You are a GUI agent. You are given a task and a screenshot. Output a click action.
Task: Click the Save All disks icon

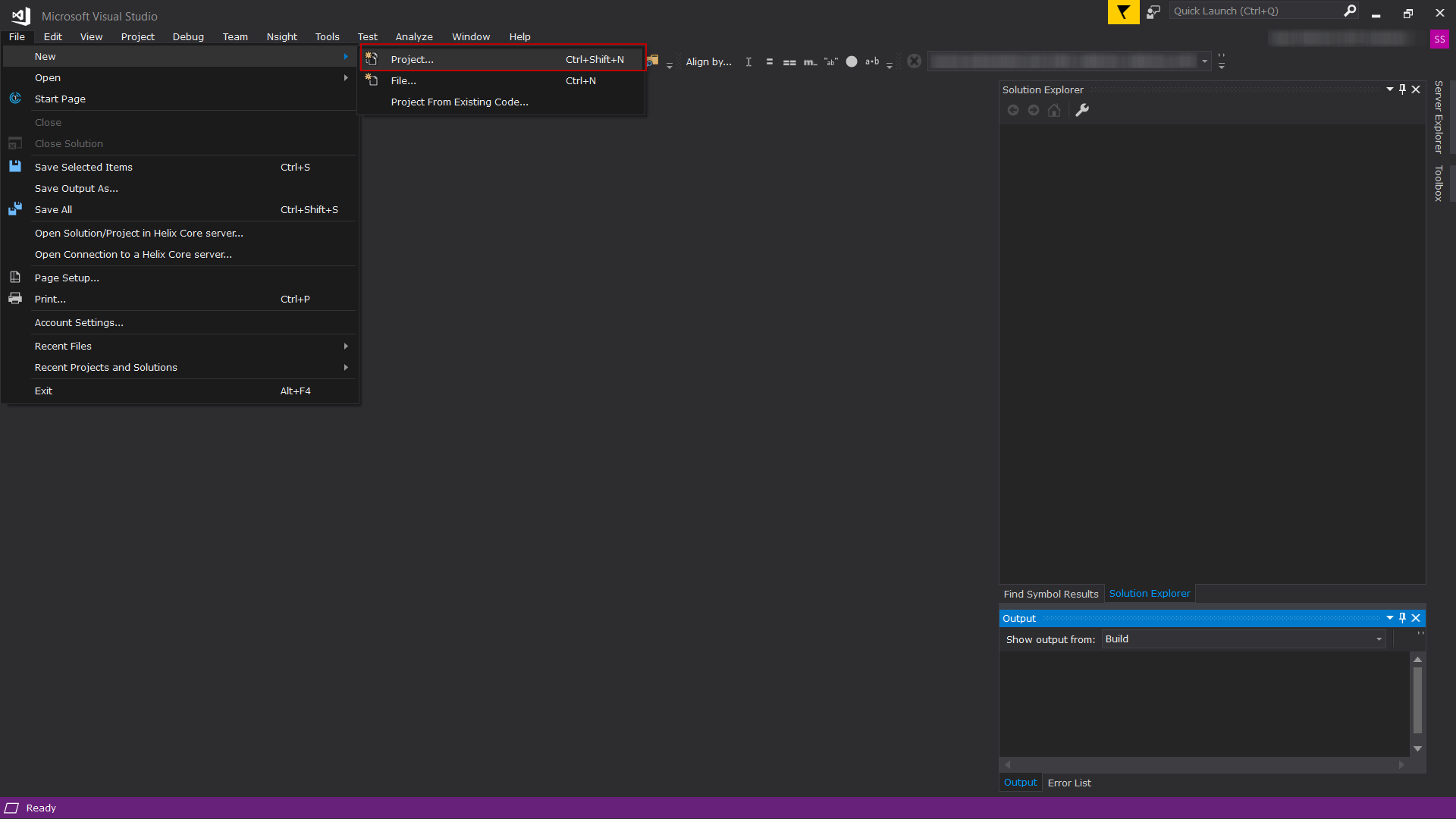point(15,209)
